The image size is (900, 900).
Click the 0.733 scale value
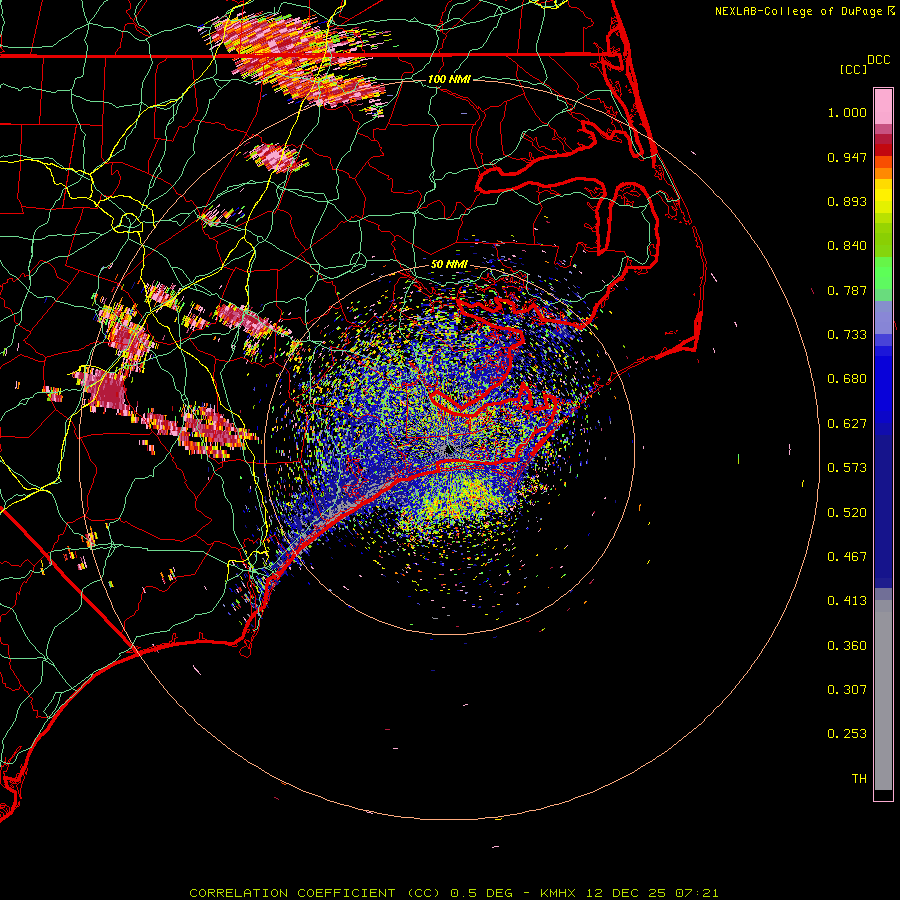click(847, 335)
